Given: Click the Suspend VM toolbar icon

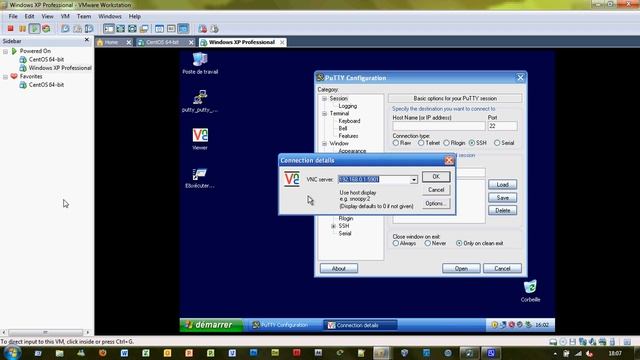Looking at the screenshot, I should (x=22, y=29).
